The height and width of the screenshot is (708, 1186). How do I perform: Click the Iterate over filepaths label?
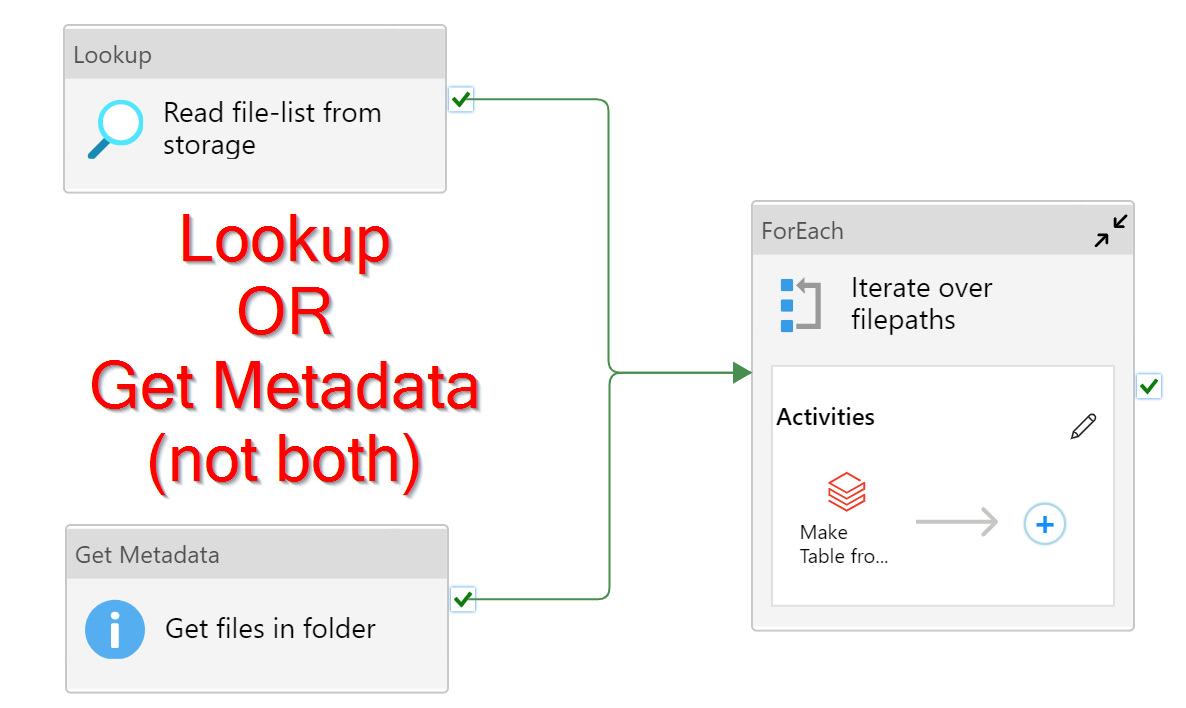pos(920,303)
